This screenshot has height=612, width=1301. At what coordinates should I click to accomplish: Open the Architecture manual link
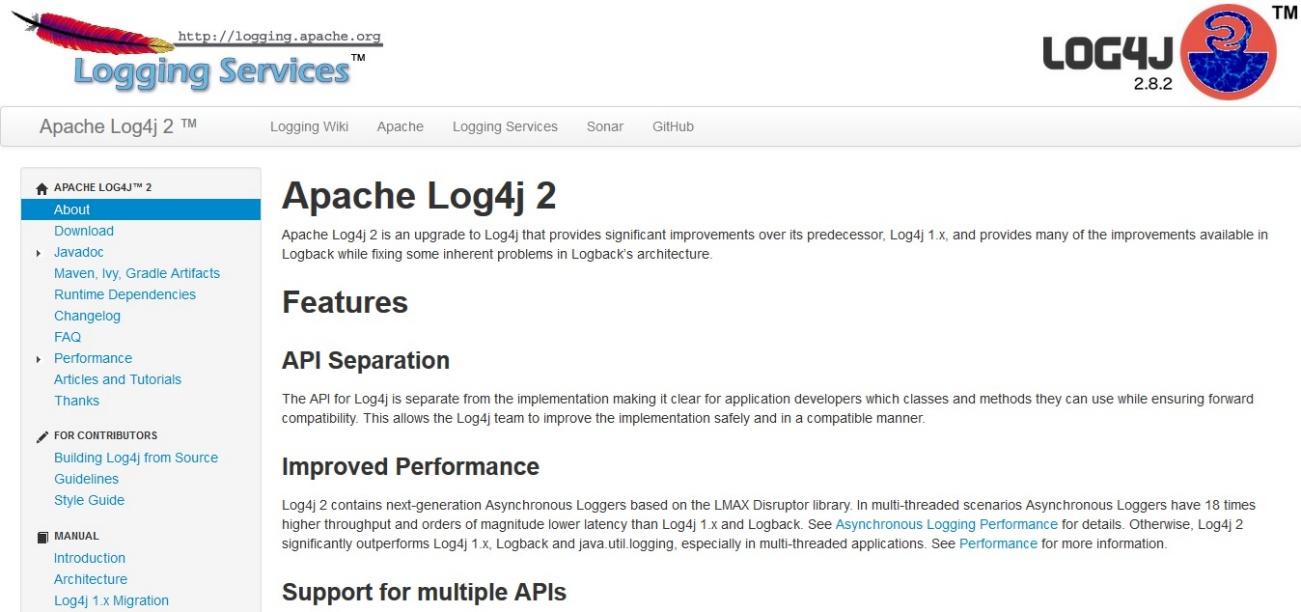[91, 579]
